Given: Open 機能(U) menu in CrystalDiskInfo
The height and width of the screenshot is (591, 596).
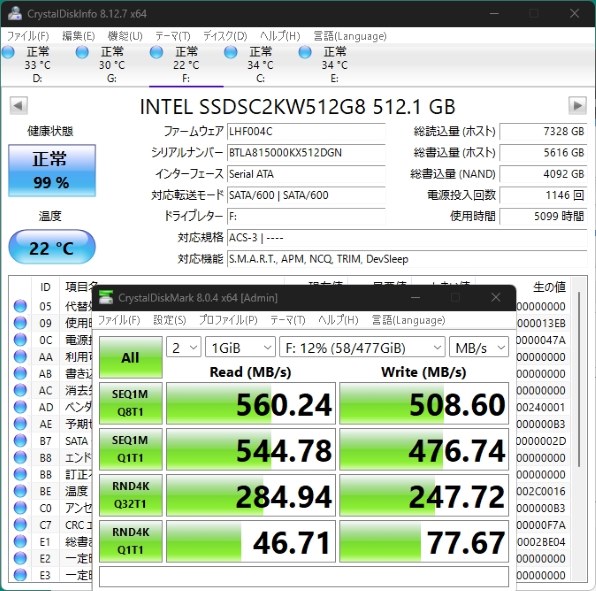Looking at the screenshot, I should pos(125,36).
